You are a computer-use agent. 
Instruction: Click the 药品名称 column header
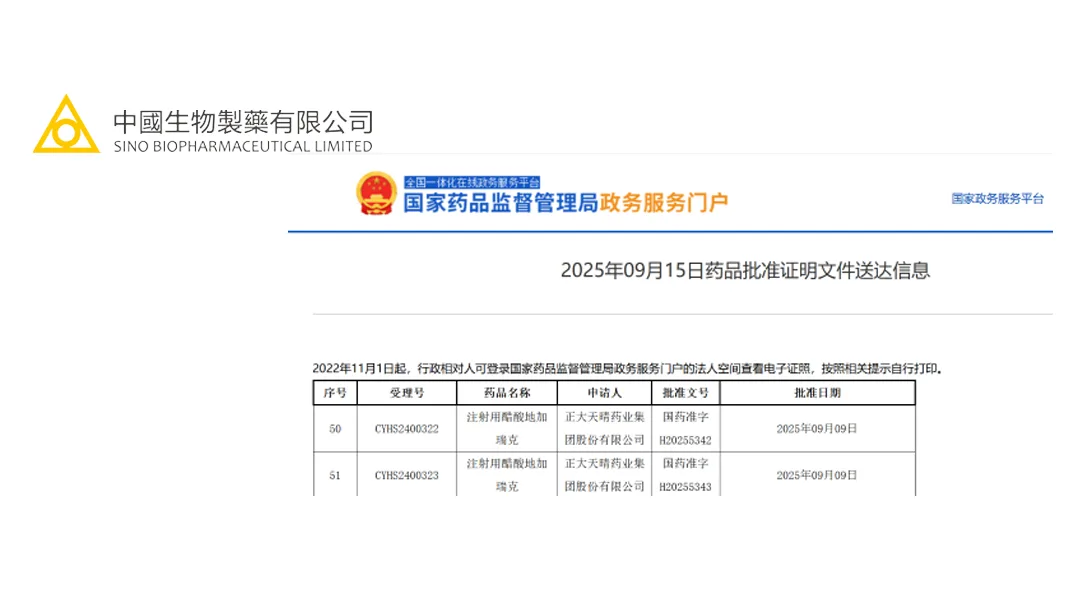[x=506, y=393]
